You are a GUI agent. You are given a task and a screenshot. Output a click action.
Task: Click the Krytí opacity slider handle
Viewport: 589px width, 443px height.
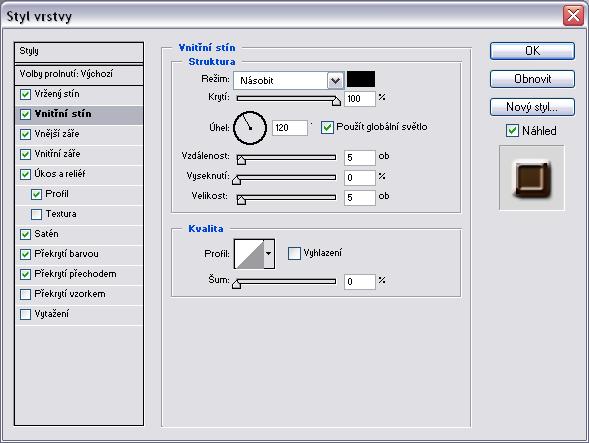click(x=336, y=101)
